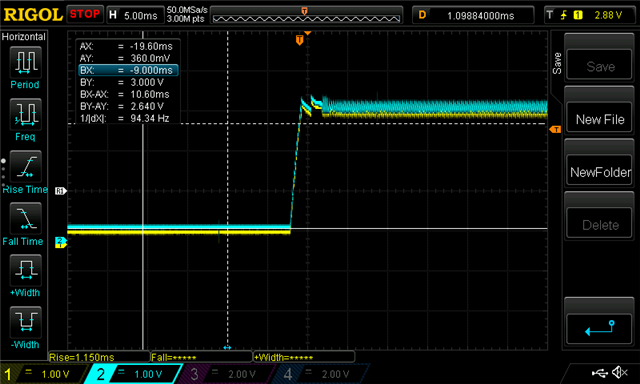640x384 pixels.
Task: Select the Fall Time measurement icon
Action: [25, 218]
